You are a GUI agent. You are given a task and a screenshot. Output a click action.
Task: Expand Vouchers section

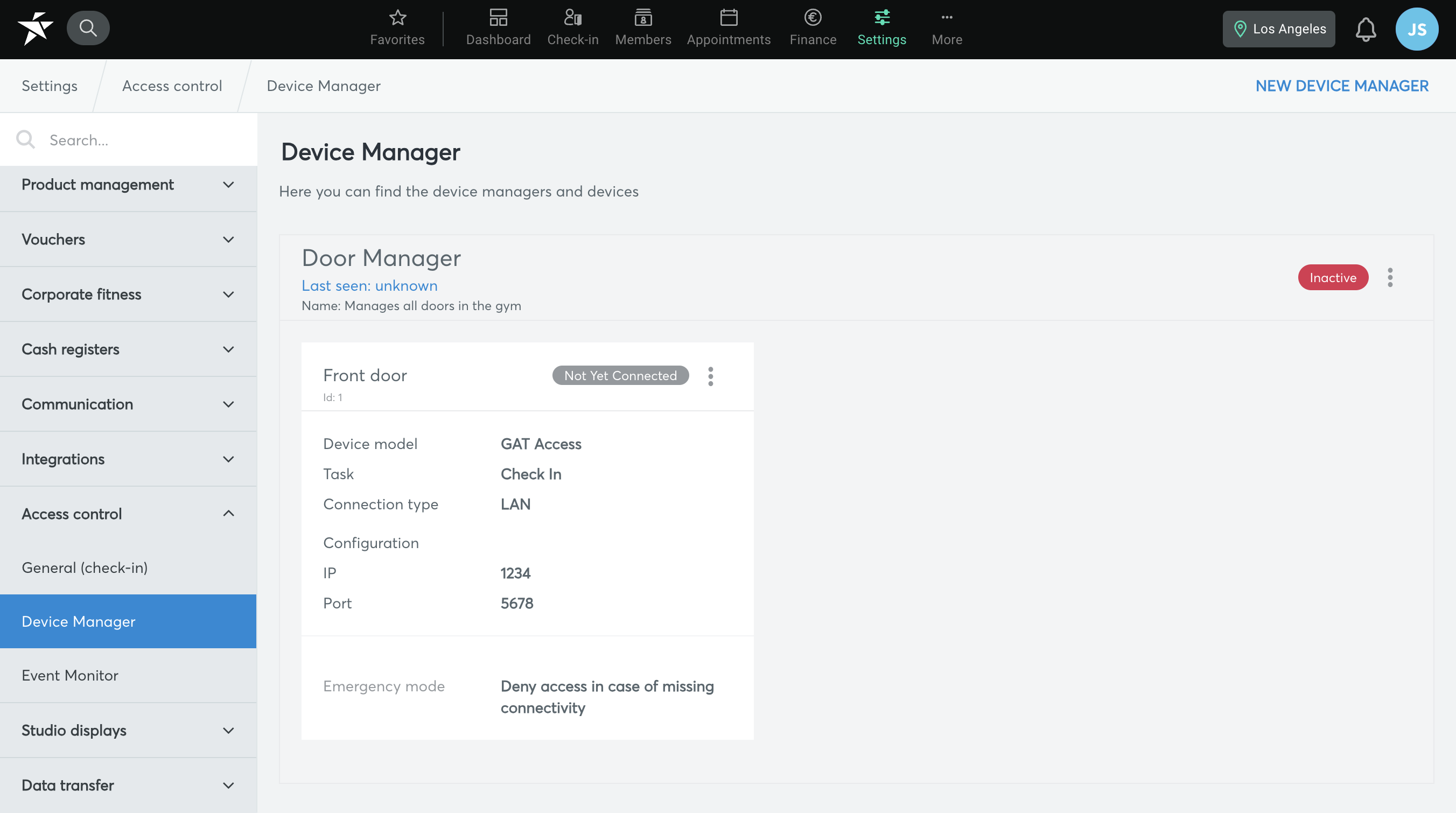(128, 240)
